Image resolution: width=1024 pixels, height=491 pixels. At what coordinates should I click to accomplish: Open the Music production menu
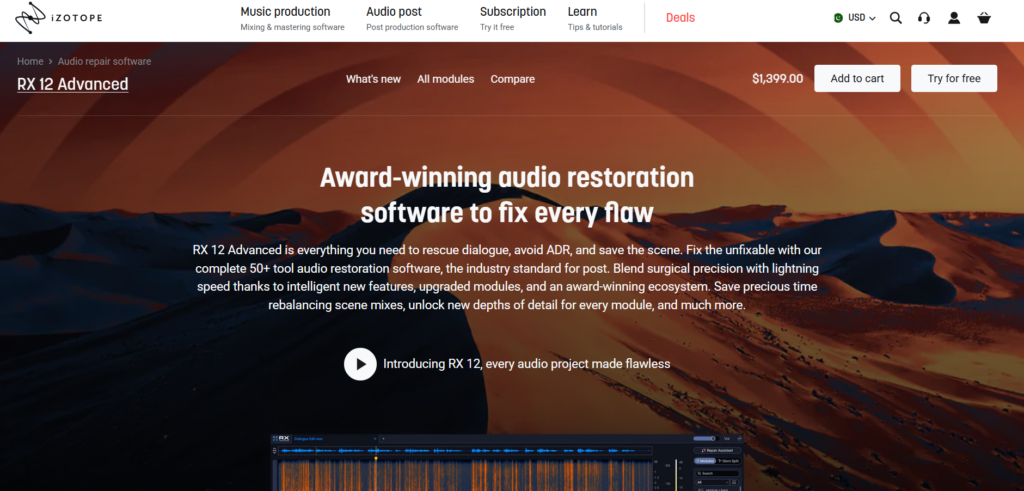coord(292,18)
